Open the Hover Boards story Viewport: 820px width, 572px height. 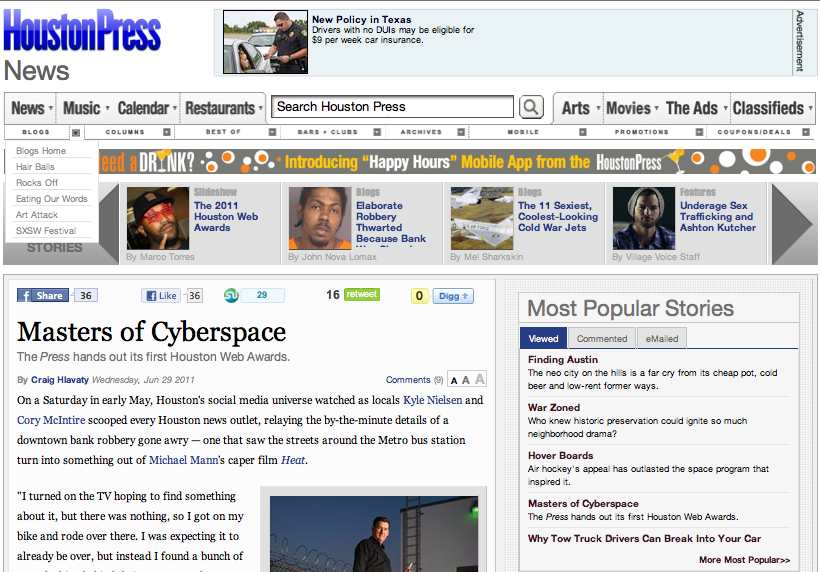click(561, 455)
